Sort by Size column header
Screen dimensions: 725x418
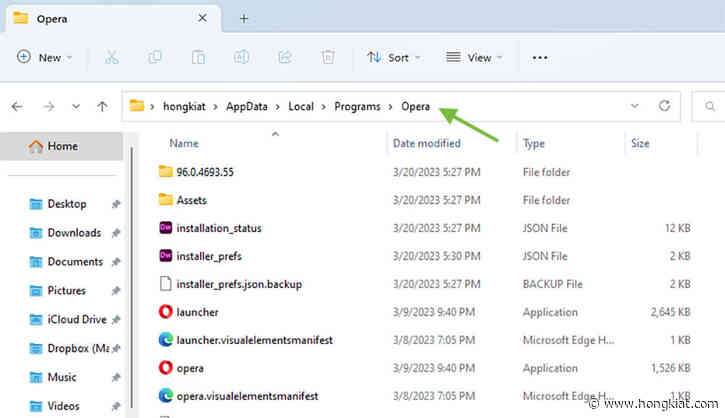pyautogui.click(x=640, y=143)
